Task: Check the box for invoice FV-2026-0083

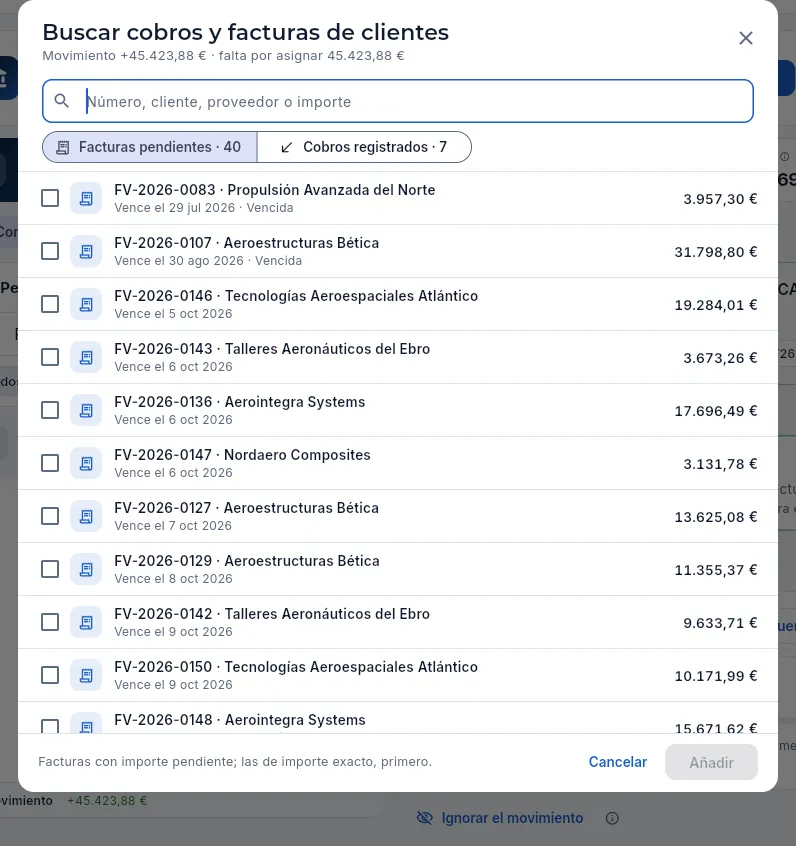Action: point(50,198)
